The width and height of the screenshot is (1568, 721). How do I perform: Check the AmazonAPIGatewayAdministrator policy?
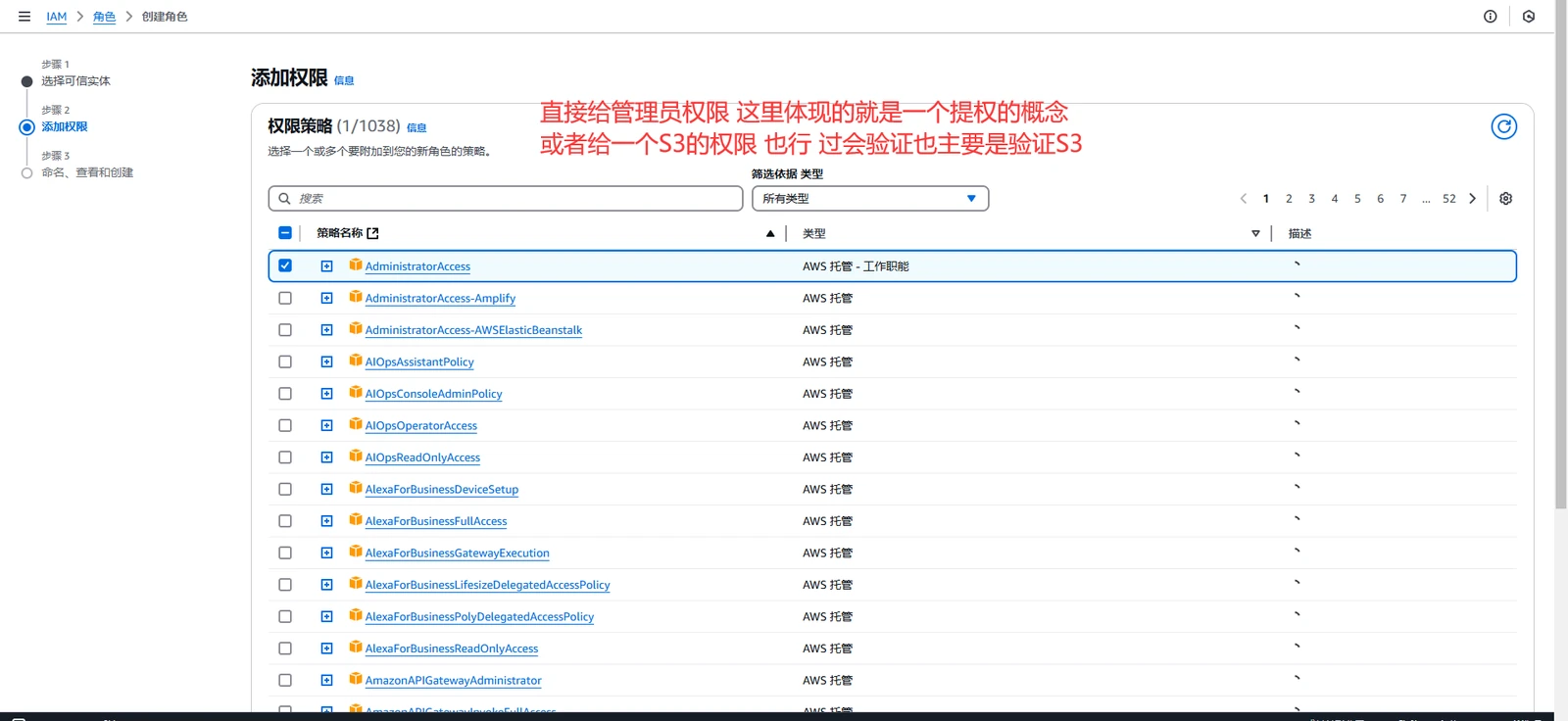tap(285, 680)
